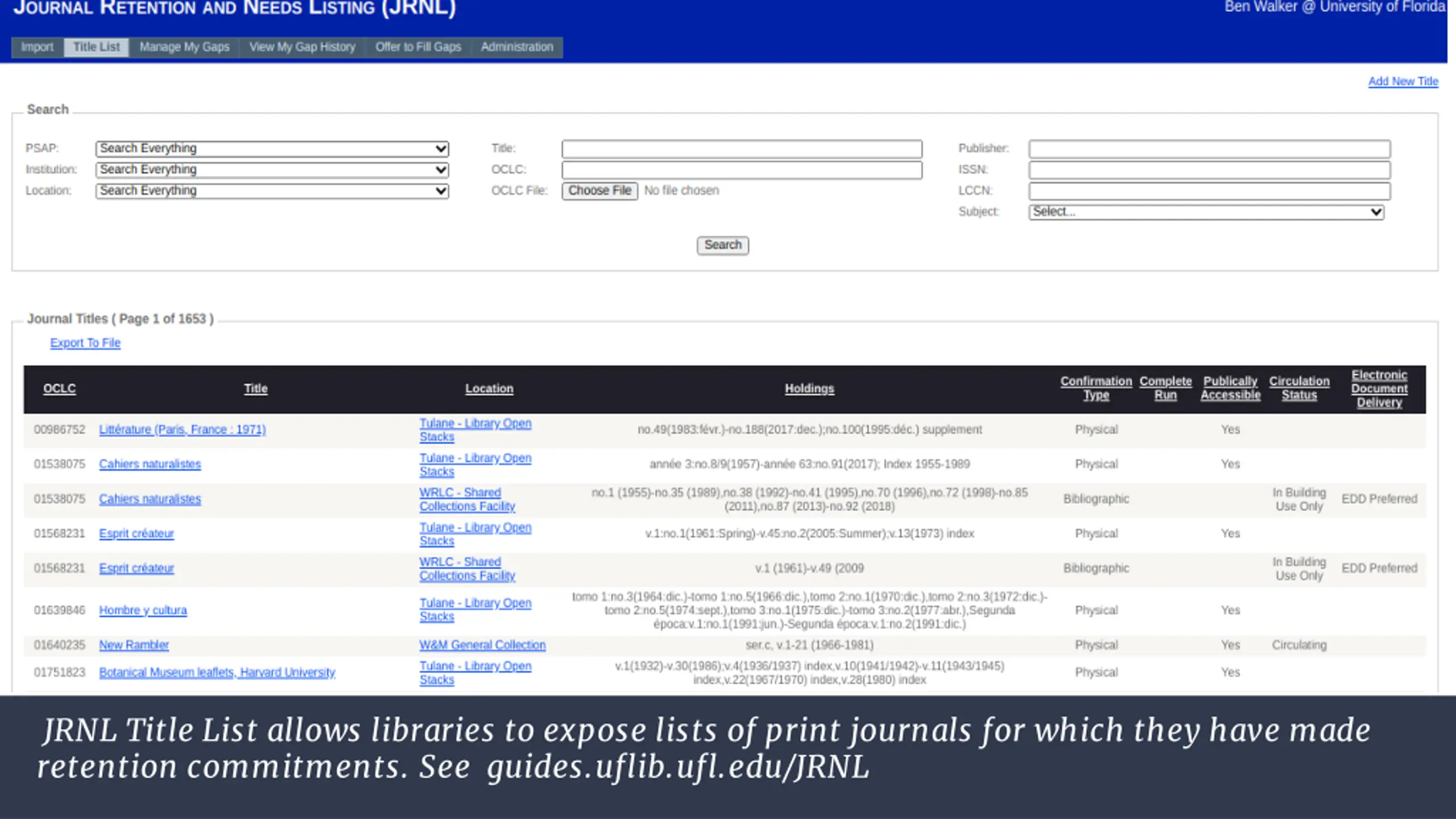This screenshot has width=1456, height=819.
Task: Open Tulane location link for Botanical Museum leaflets
Action: click(x=475, y=673)
